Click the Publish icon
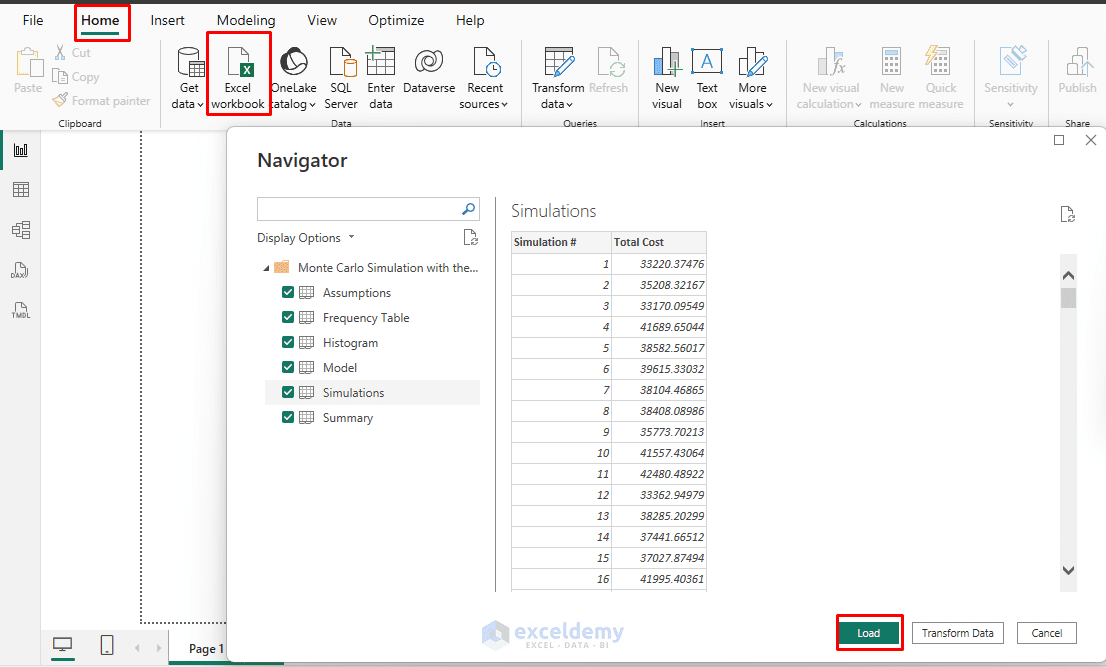Screen dimensions: 1106x667 pyautogui.click(x=1078, y=62)
